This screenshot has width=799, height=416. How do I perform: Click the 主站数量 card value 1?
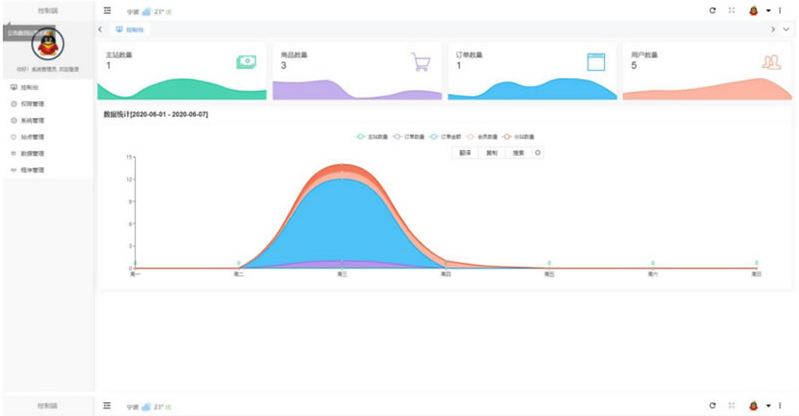click(109, 65)
